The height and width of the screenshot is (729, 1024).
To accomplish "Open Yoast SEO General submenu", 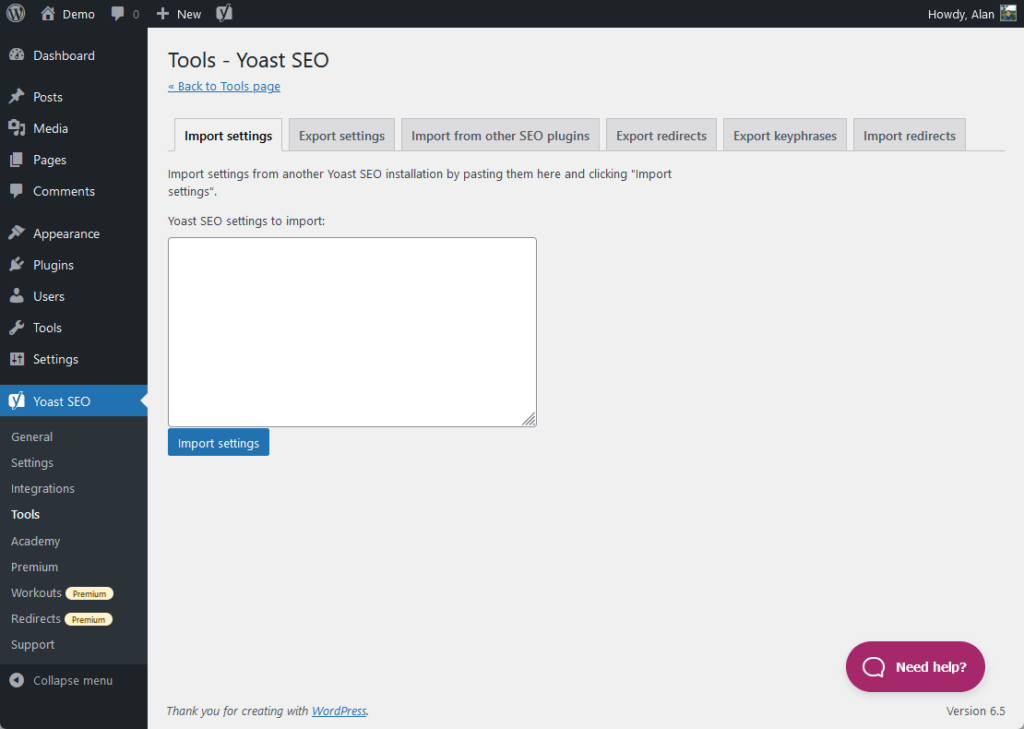I will point(32,436).
